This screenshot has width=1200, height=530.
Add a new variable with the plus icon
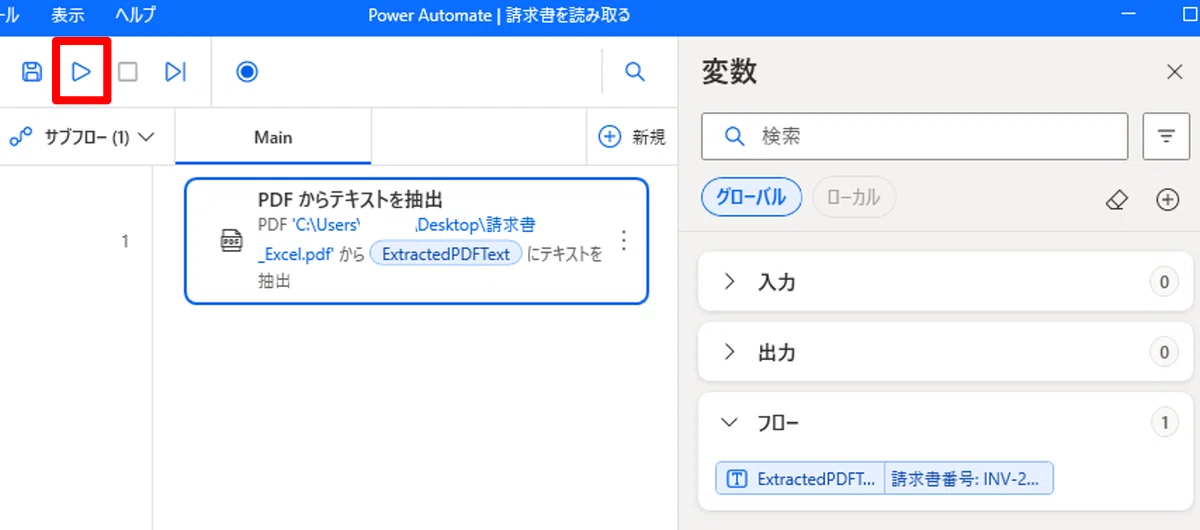pyautogui.click(x=1167, y=199)
